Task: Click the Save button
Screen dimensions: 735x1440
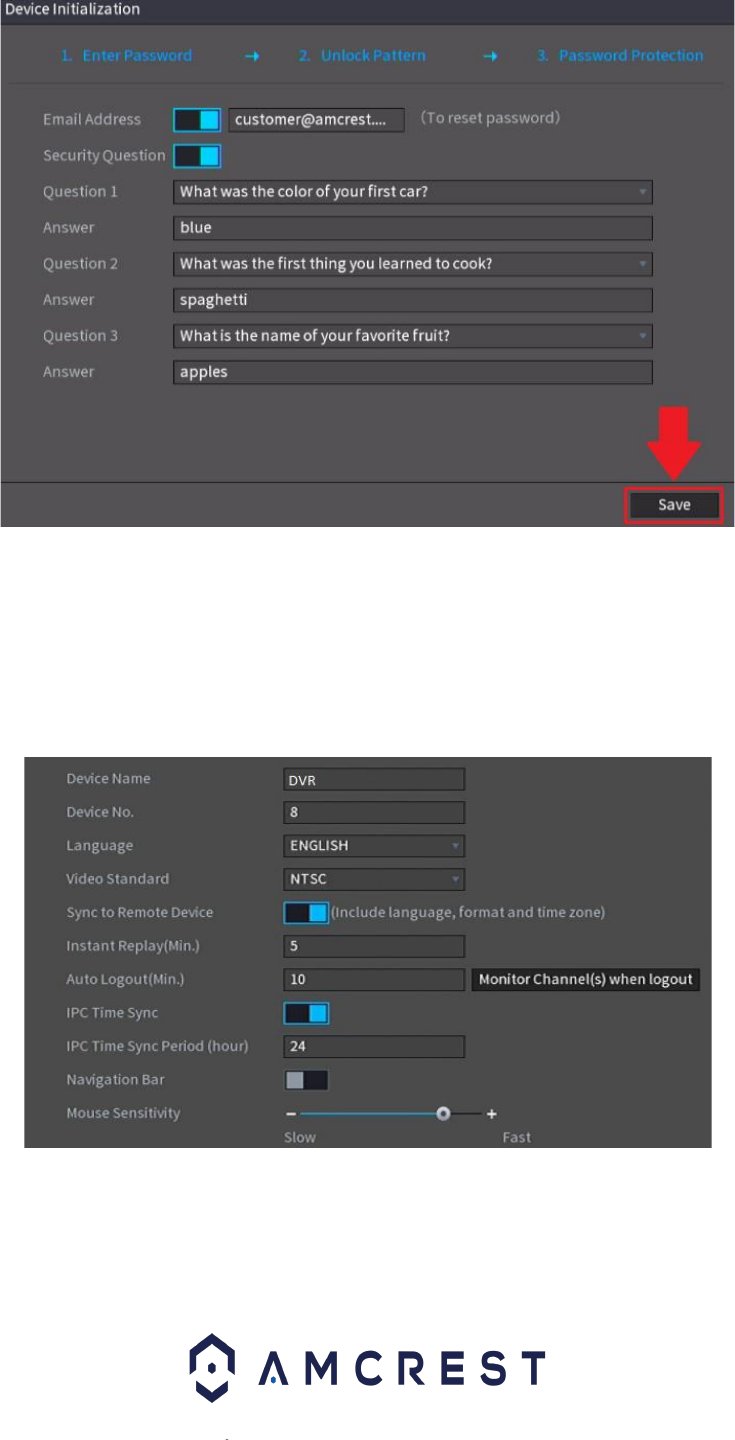Action: coord(674,505)
